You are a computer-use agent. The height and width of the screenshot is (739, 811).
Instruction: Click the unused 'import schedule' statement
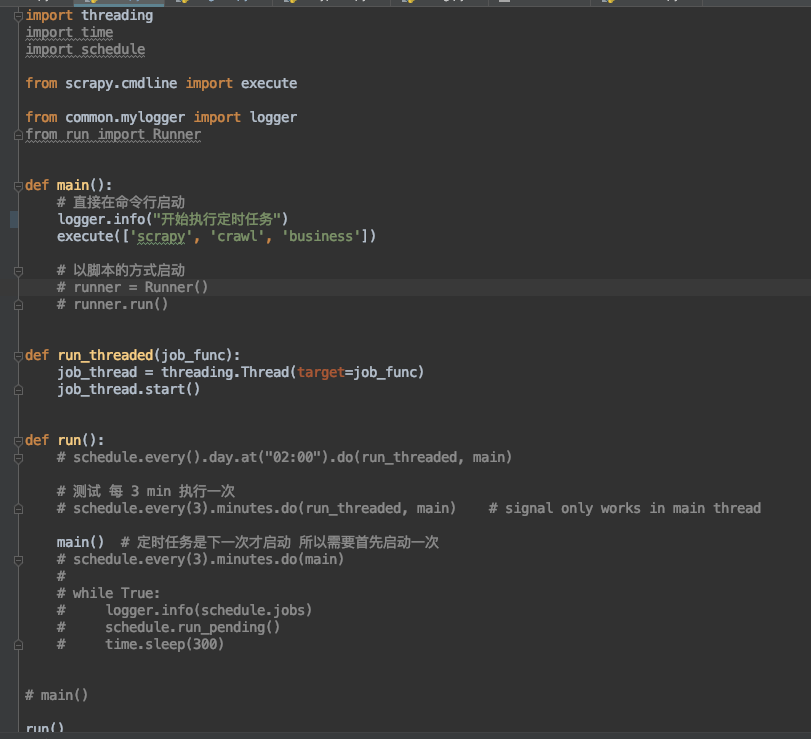85,50
